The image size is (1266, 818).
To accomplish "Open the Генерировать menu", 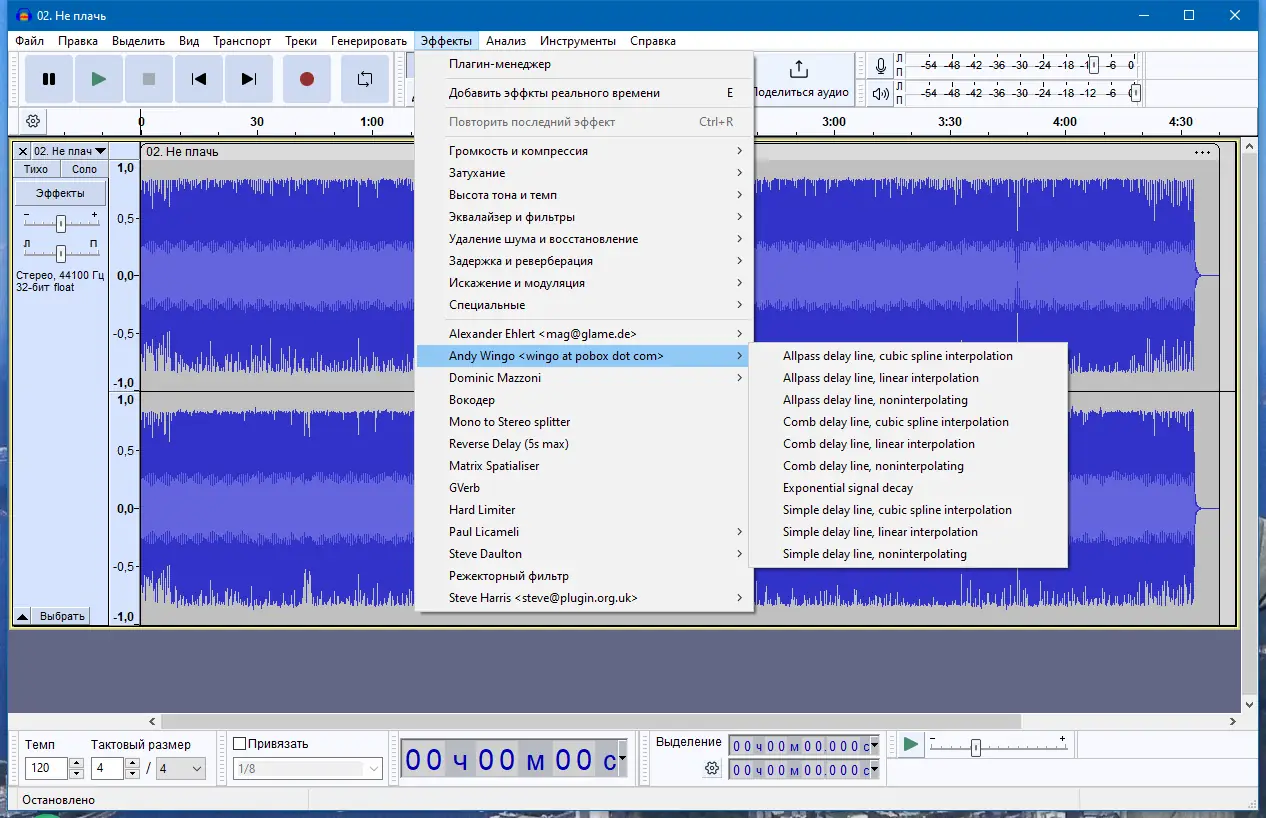I will click(x=369, y=41).
